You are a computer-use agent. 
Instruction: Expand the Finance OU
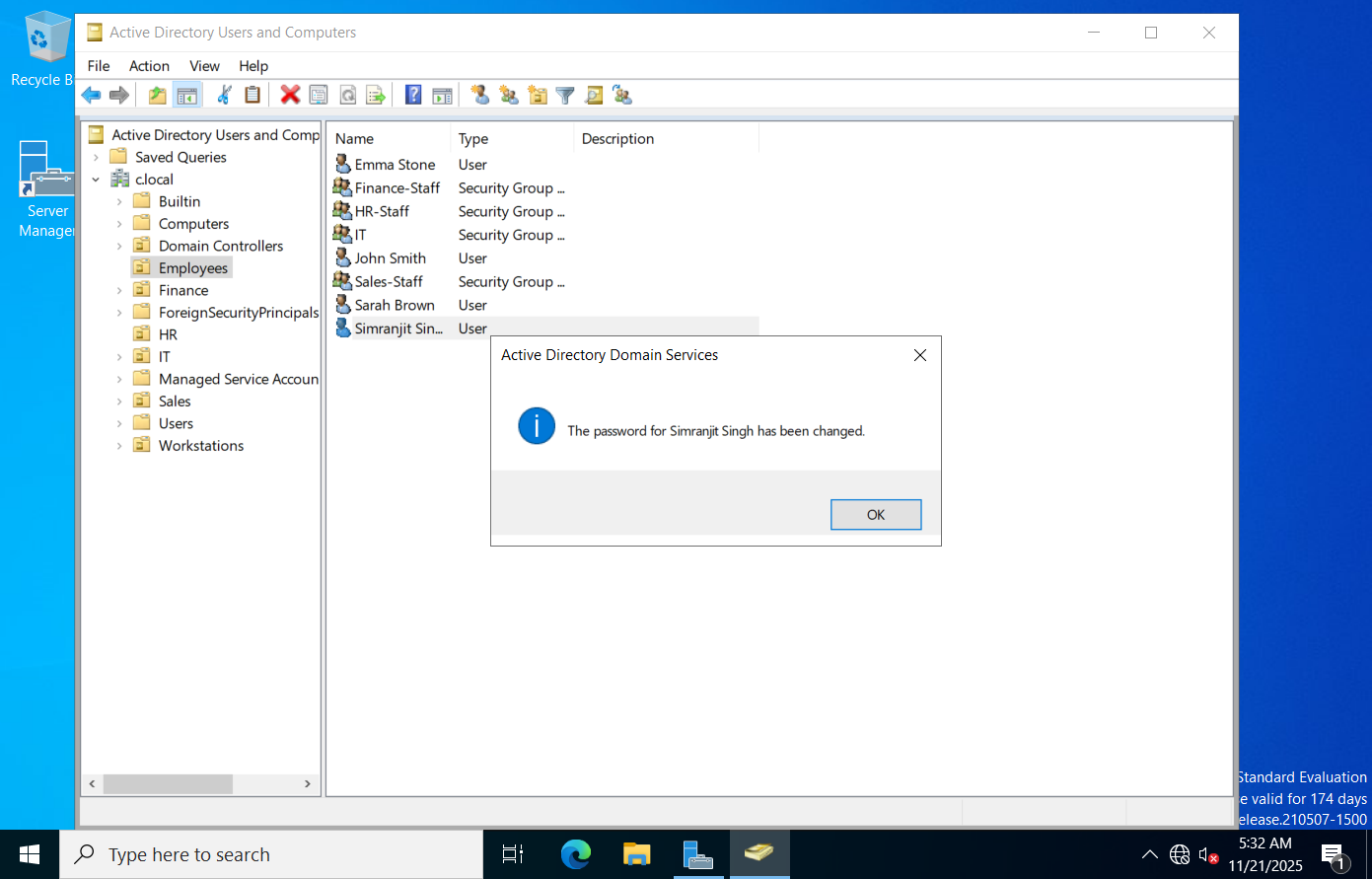point(119,290)
